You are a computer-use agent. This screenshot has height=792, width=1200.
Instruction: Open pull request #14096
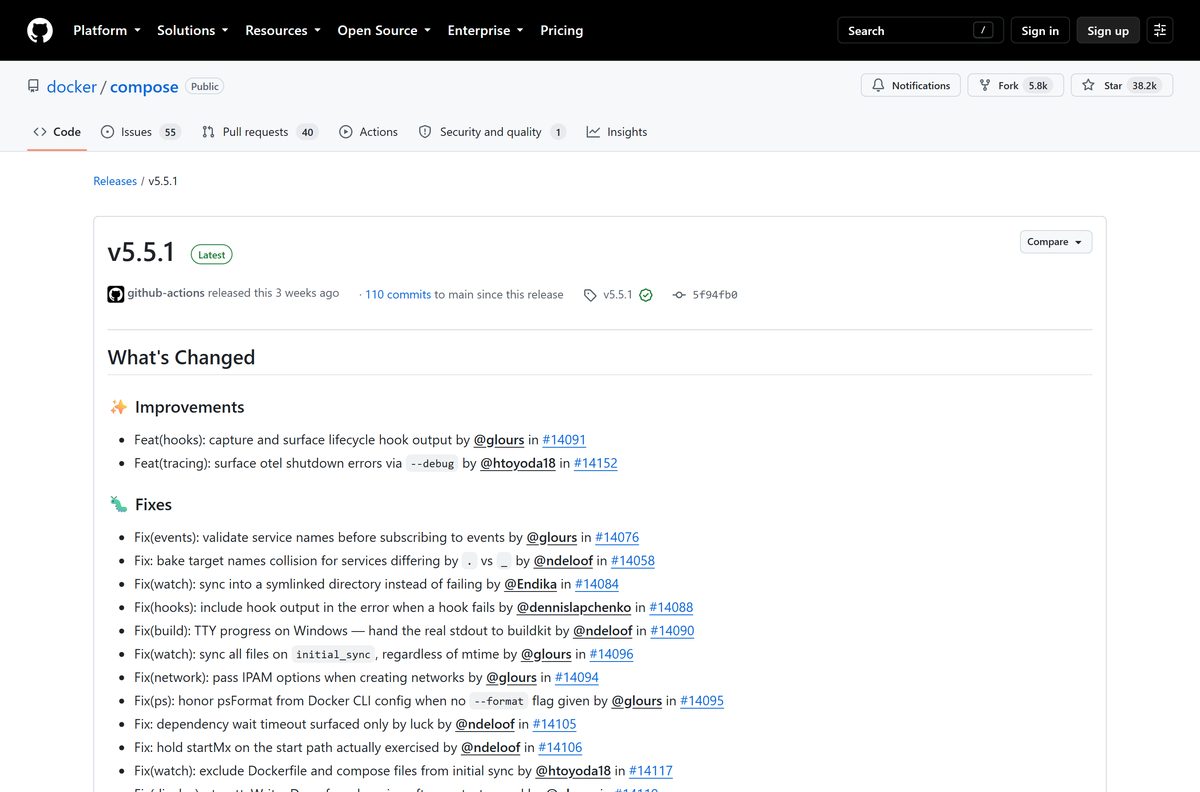(x=611, y=654)
